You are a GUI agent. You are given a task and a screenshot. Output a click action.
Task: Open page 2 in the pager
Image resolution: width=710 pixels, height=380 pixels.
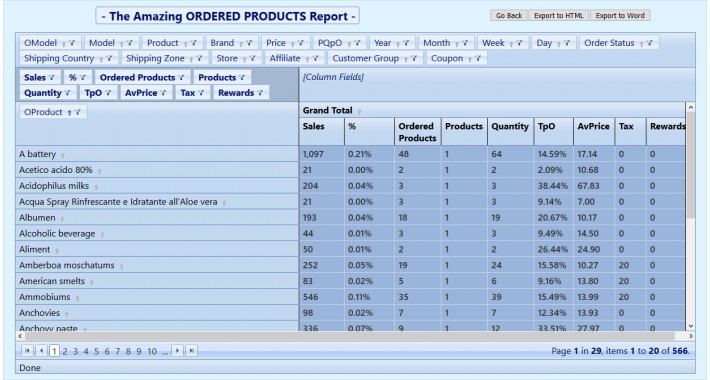pyautogui.click(x=65, y=351)
